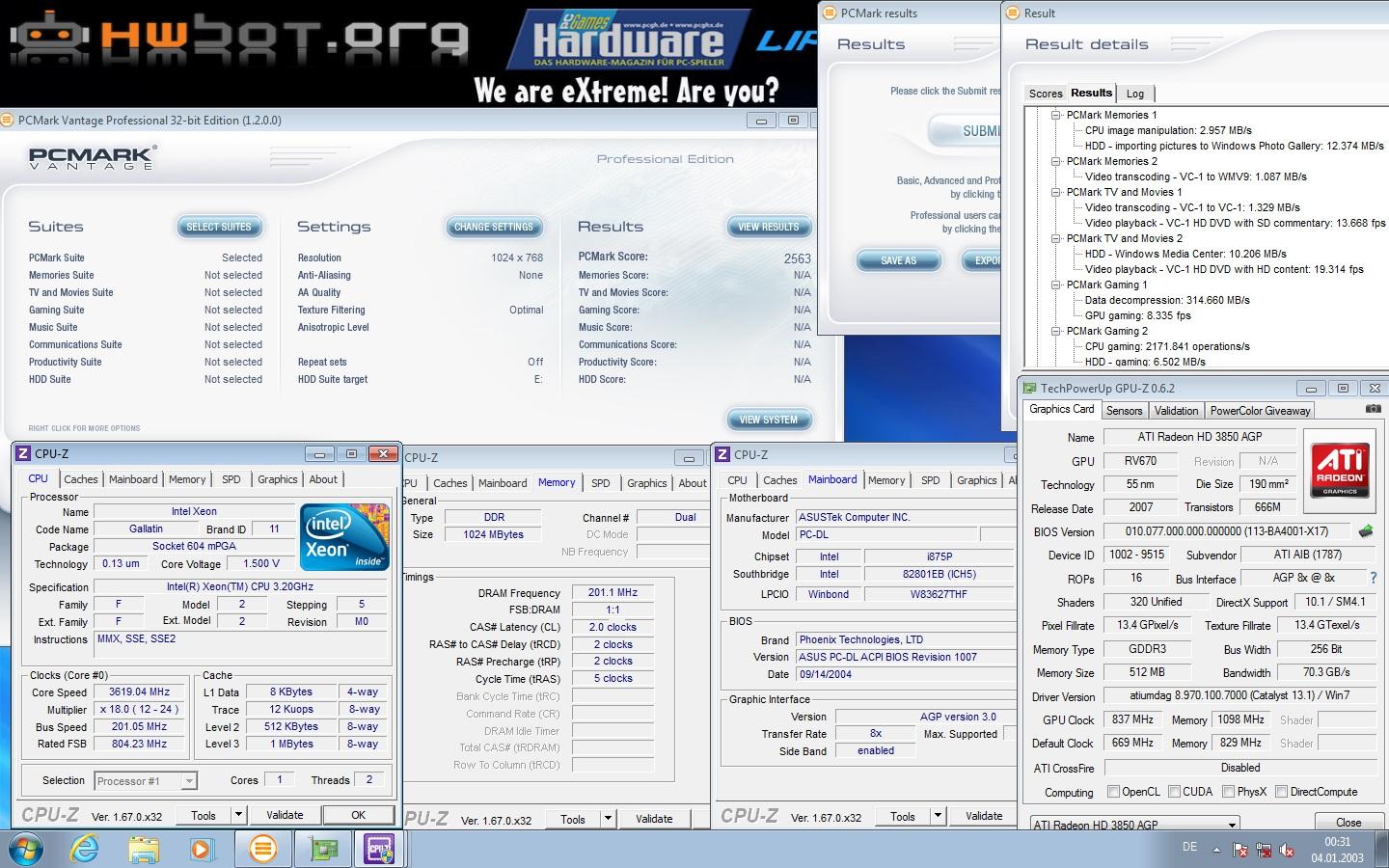Open Caches tab in the Mainboard CPU-Z window
The width and height of the screenshot is (1389, 868).
point(779,480)
